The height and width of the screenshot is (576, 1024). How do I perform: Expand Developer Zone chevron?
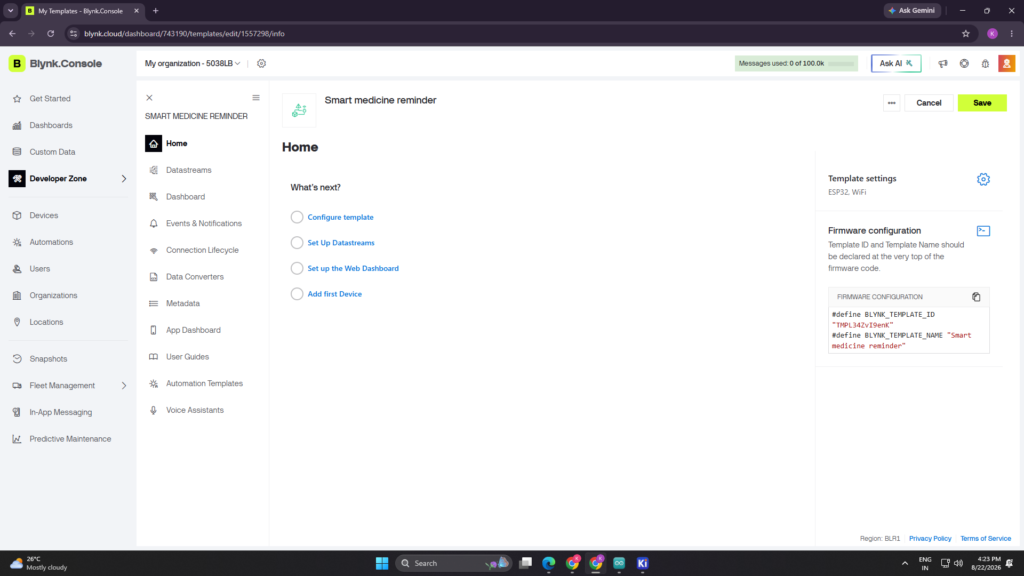pos(123,179)
